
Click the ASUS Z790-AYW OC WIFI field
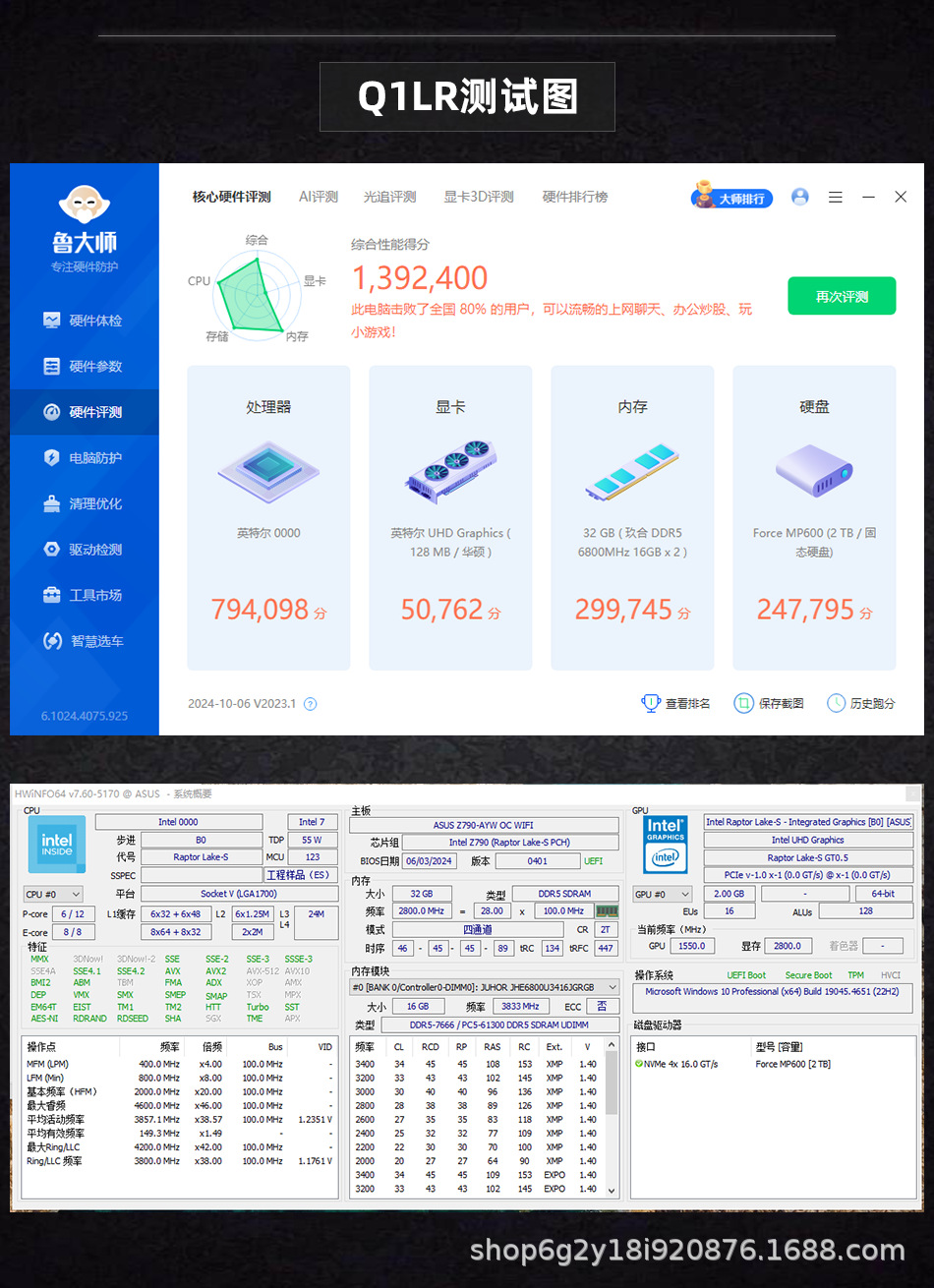point(484,825)
